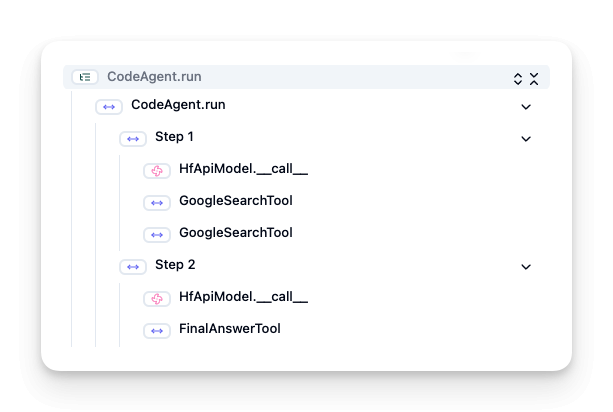This screenshot has height=412, width=613.
Task: Click tool icon beside first GoogleSearchTool
Action: point(157,203)
